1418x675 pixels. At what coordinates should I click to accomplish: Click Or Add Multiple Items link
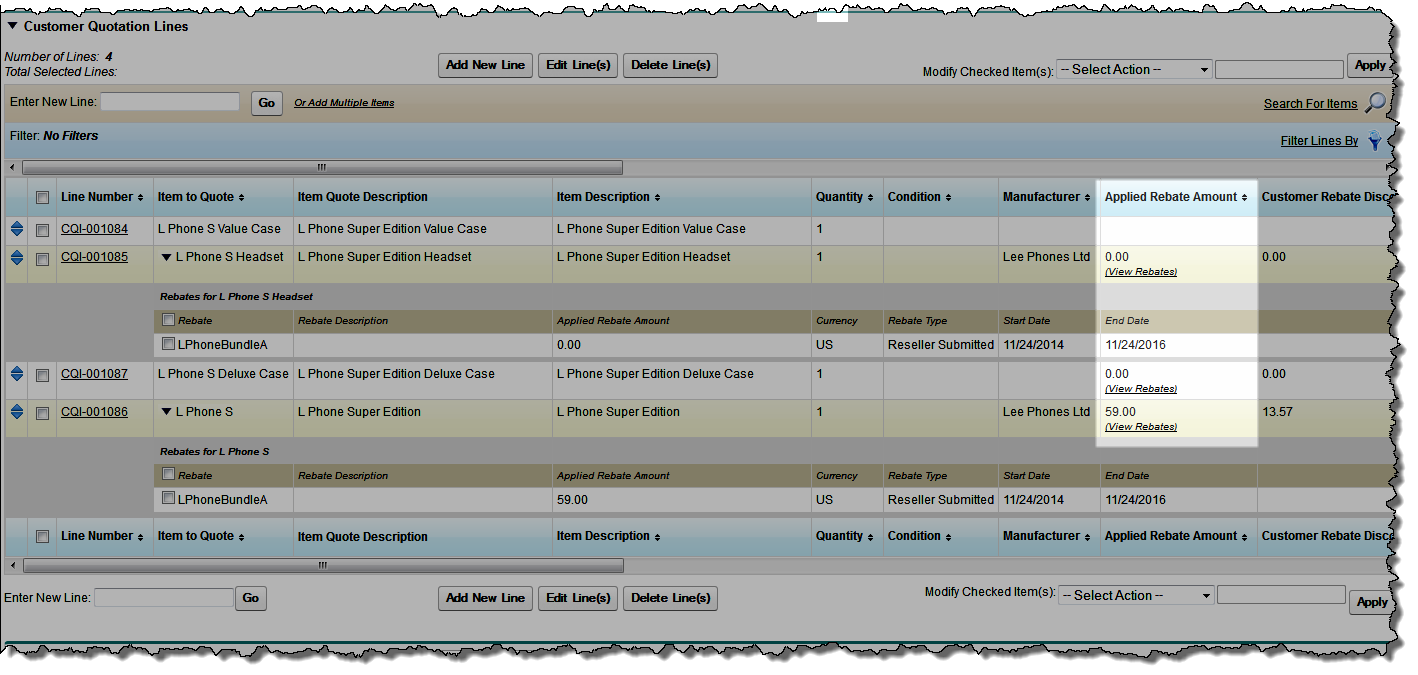[344, 103]
